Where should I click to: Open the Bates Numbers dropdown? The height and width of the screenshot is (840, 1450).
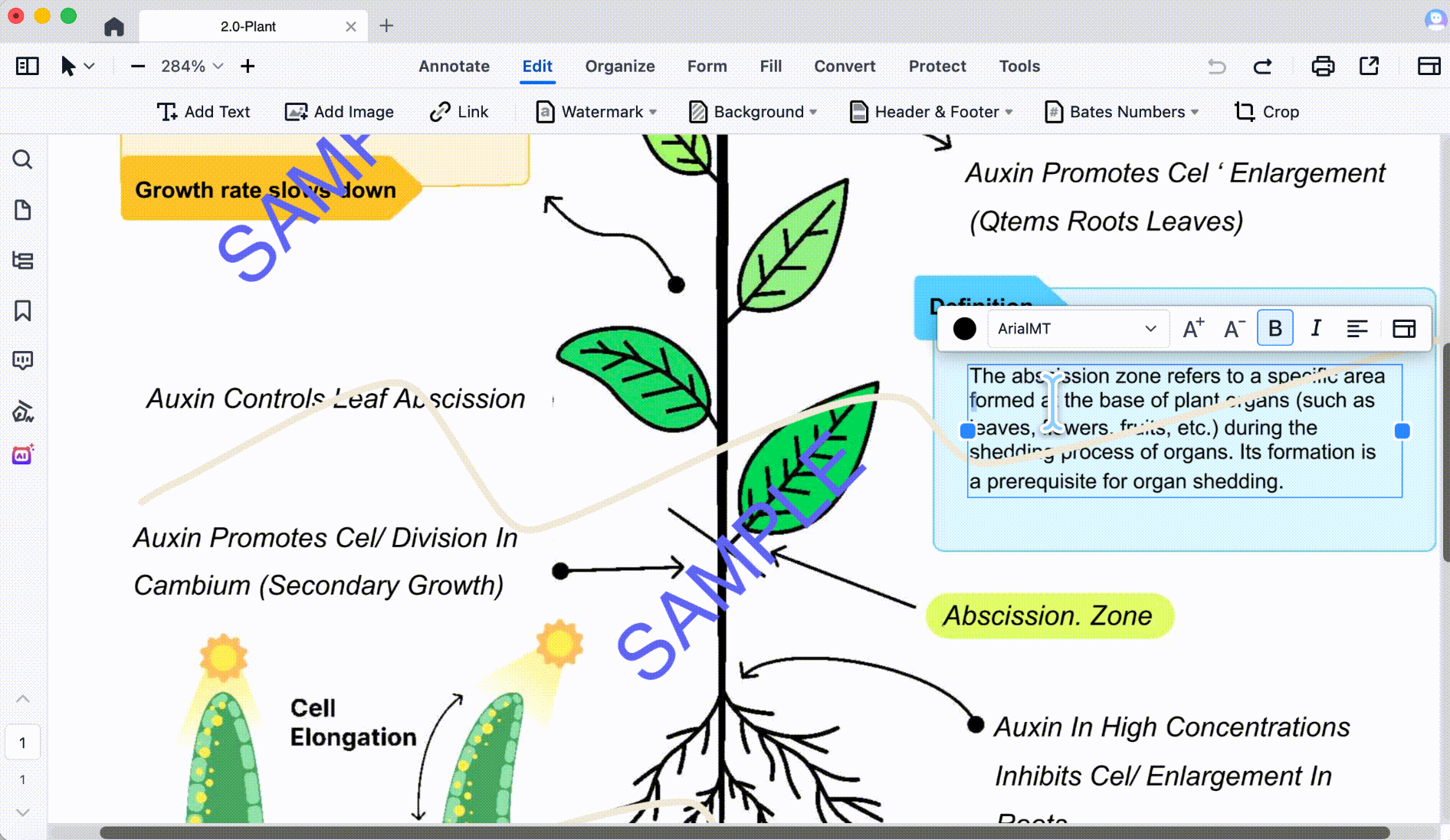[1122, 112]
